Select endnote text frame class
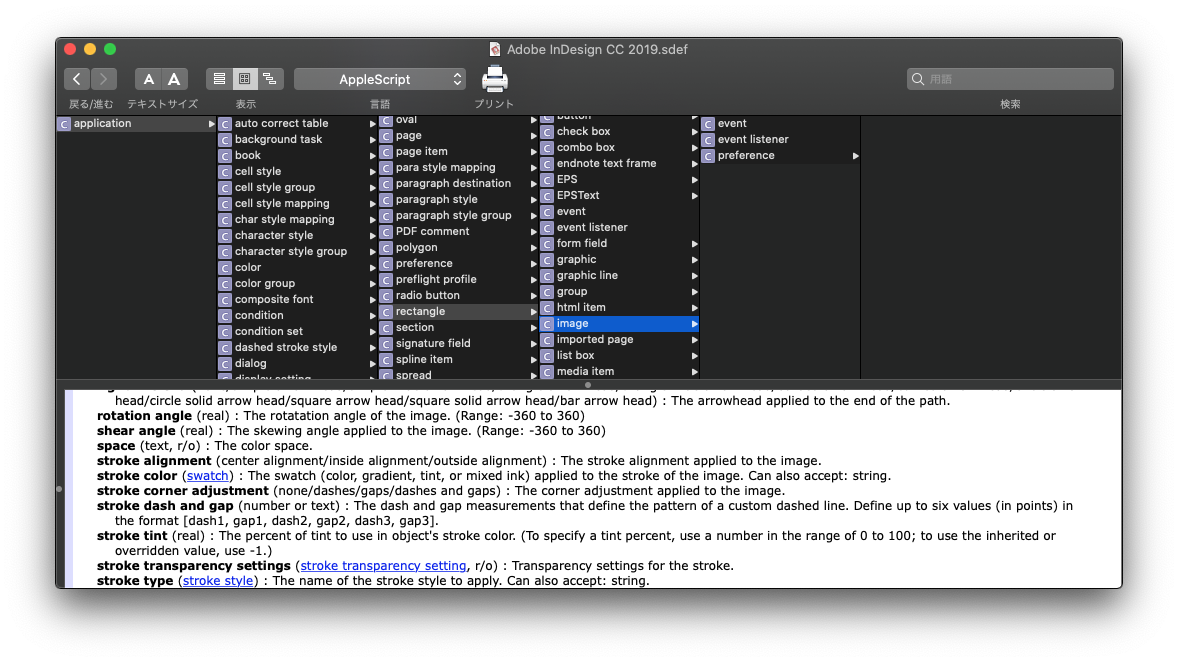Viewport: 1178px width, 662px height. [606, 163]
